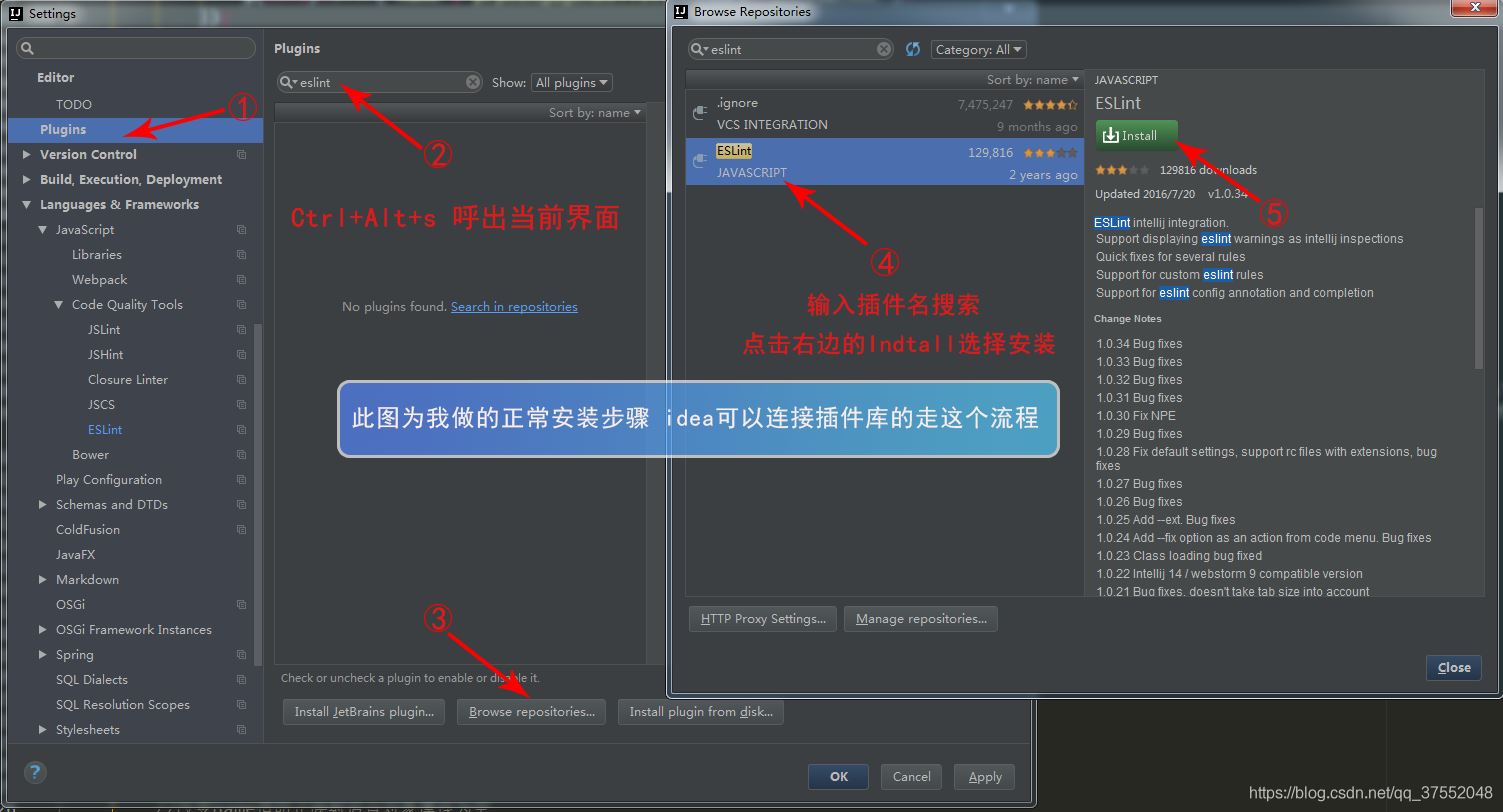Click the ESLint plugin logo in results

click(x=700, y=161)
